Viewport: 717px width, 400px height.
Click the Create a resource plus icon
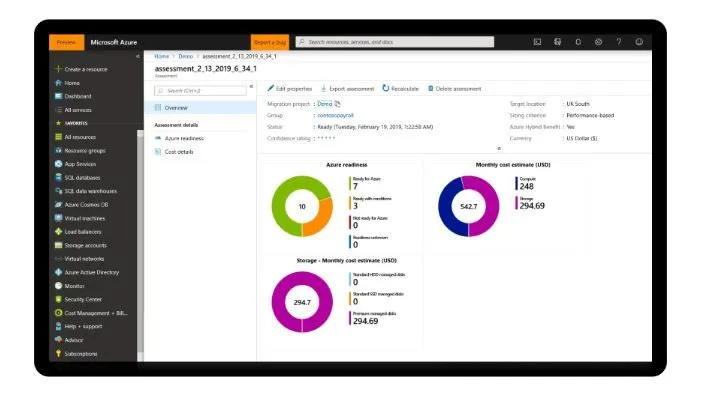[58, 69]
